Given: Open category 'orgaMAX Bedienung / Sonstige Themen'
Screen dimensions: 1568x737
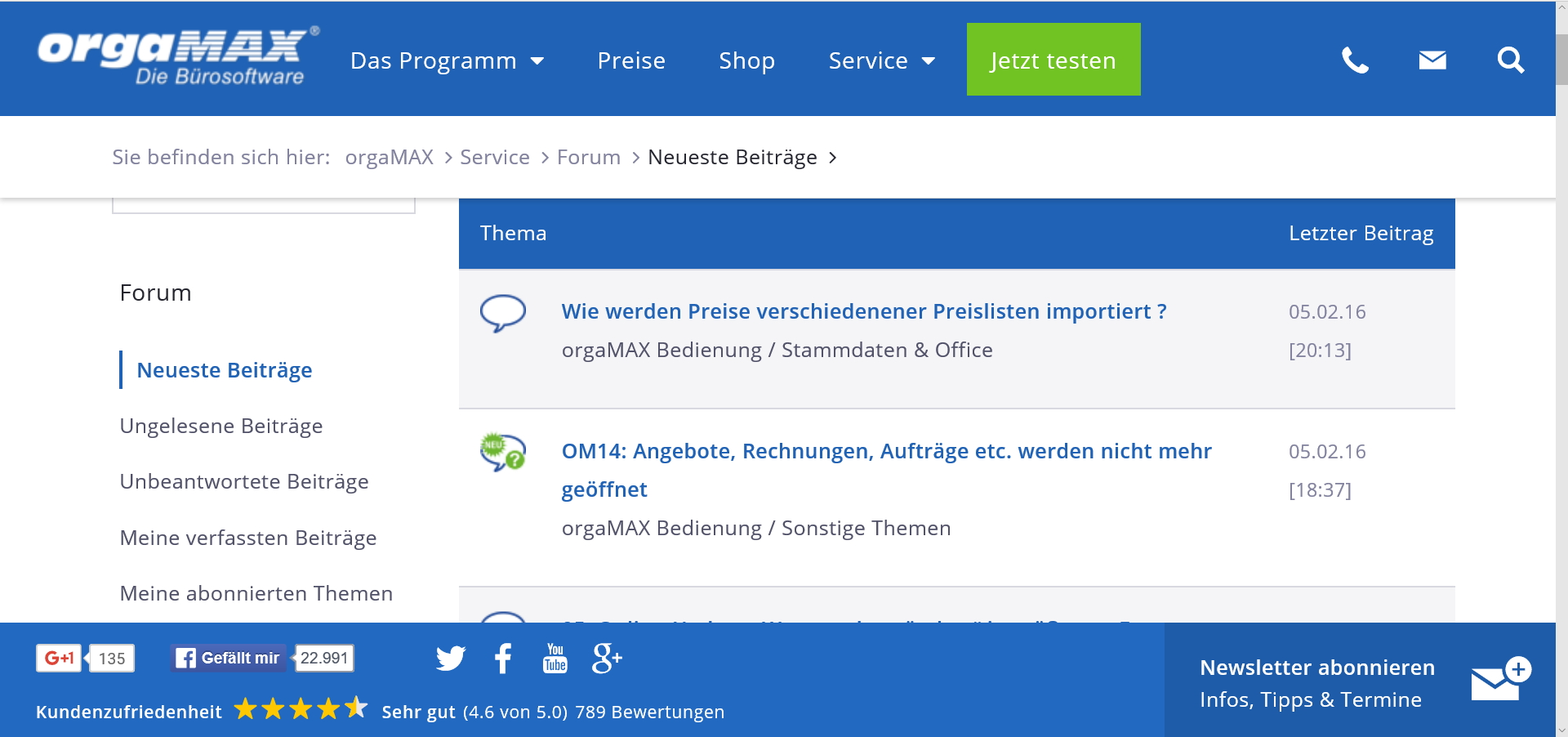Looking at the screenshot, I should (x=756, y=528).
